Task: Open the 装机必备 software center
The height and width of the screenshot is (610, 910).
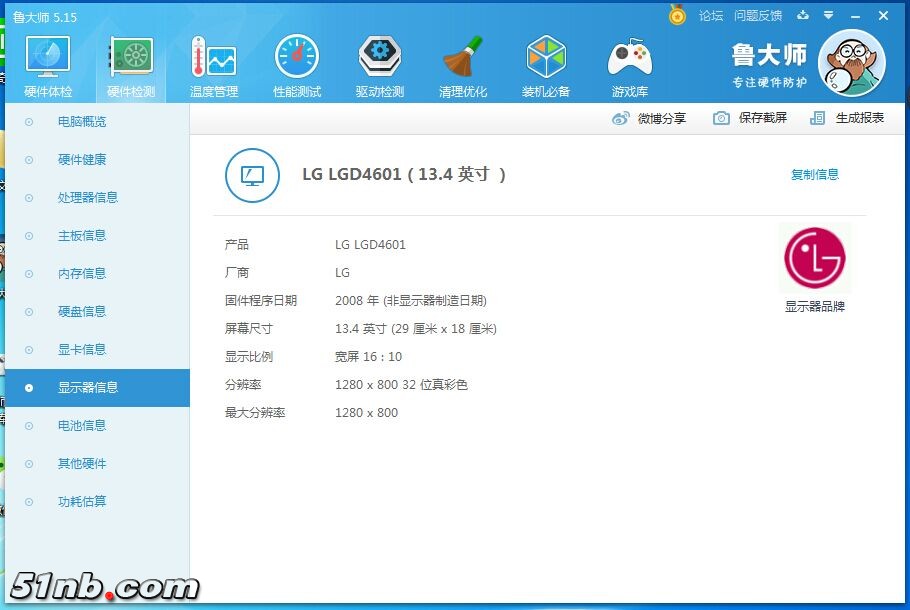Action: 546,63
